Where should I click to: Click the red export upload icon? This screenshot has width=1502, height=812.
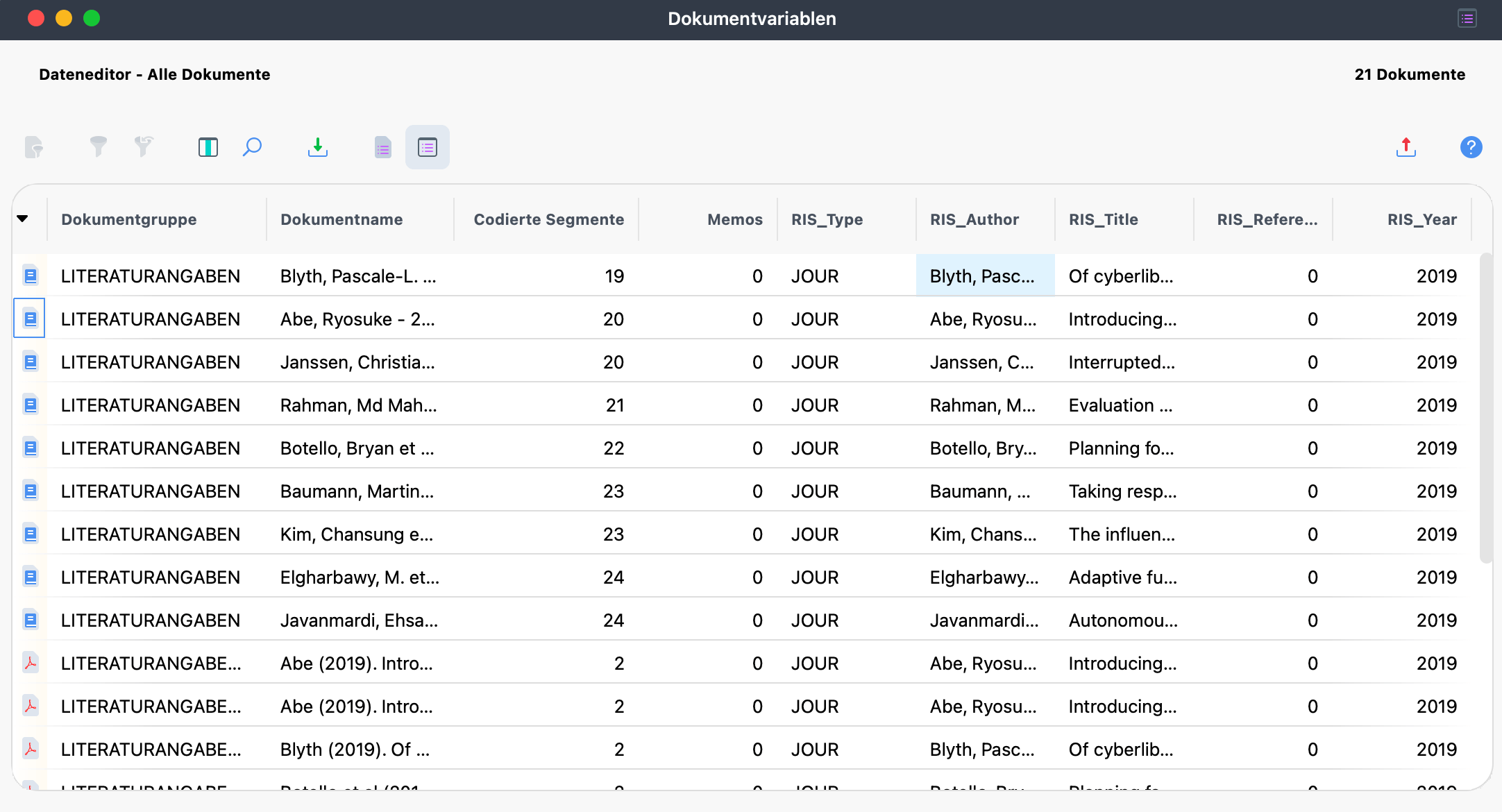1406,147
